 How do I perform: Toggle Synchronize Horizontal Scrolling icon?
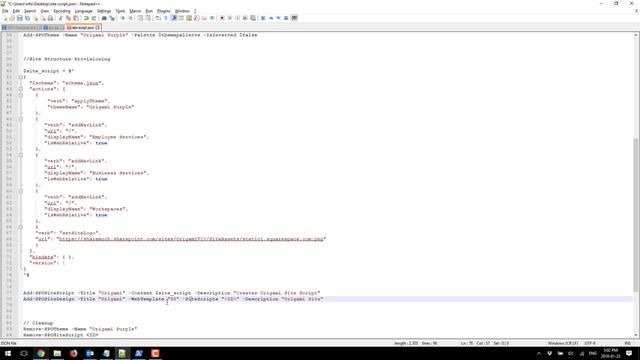click(148, 18)
